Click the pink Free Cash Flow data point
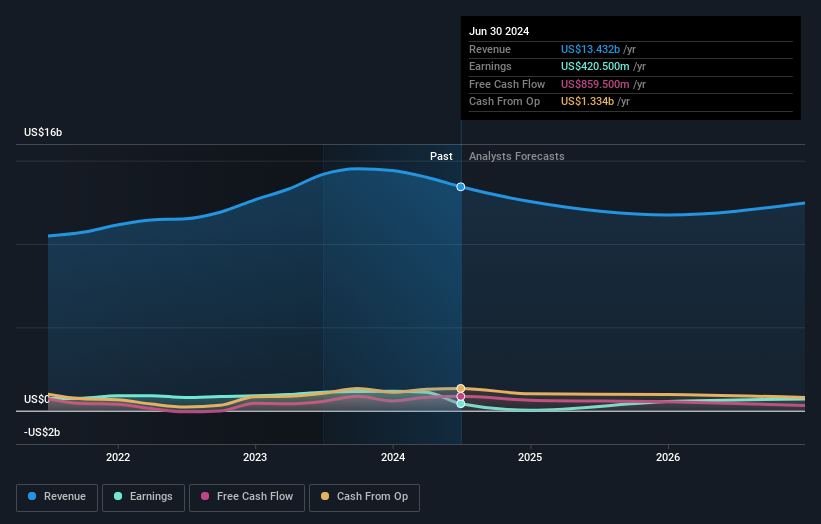The width and height of the screenshot is (821, 524). tap(461, 396)
